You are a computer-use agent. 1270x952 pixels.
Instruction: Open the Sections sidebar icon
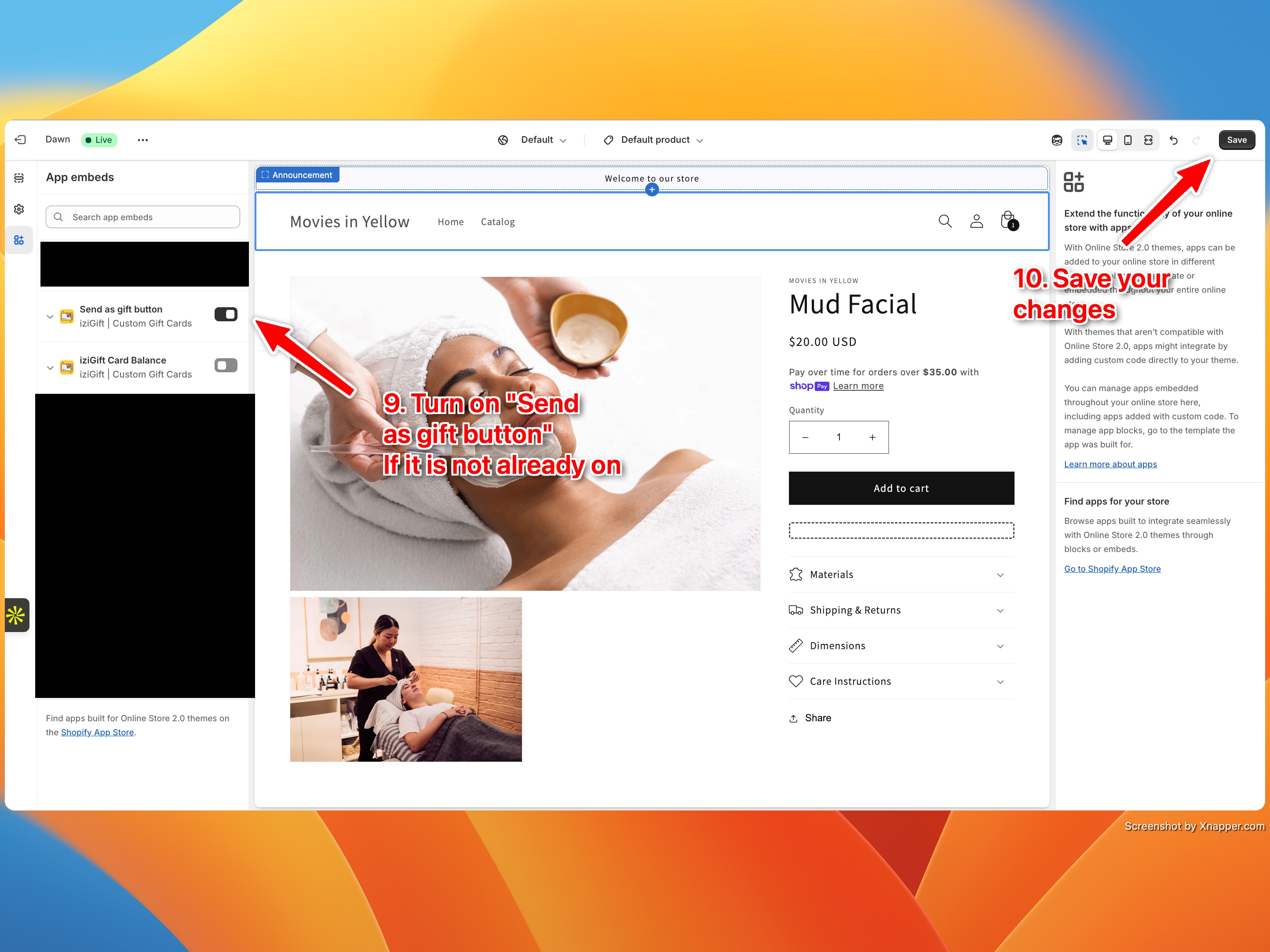click(x=19, y=178)
